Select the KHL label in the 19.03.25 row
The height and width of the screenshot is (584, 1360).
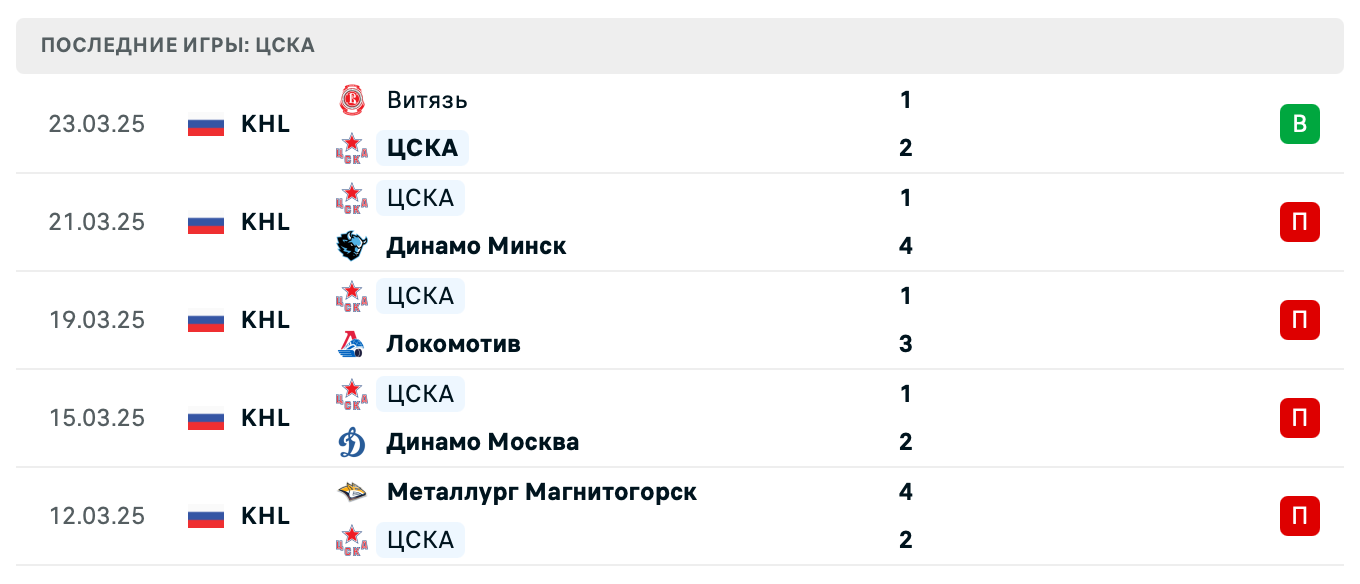point(265,320)
